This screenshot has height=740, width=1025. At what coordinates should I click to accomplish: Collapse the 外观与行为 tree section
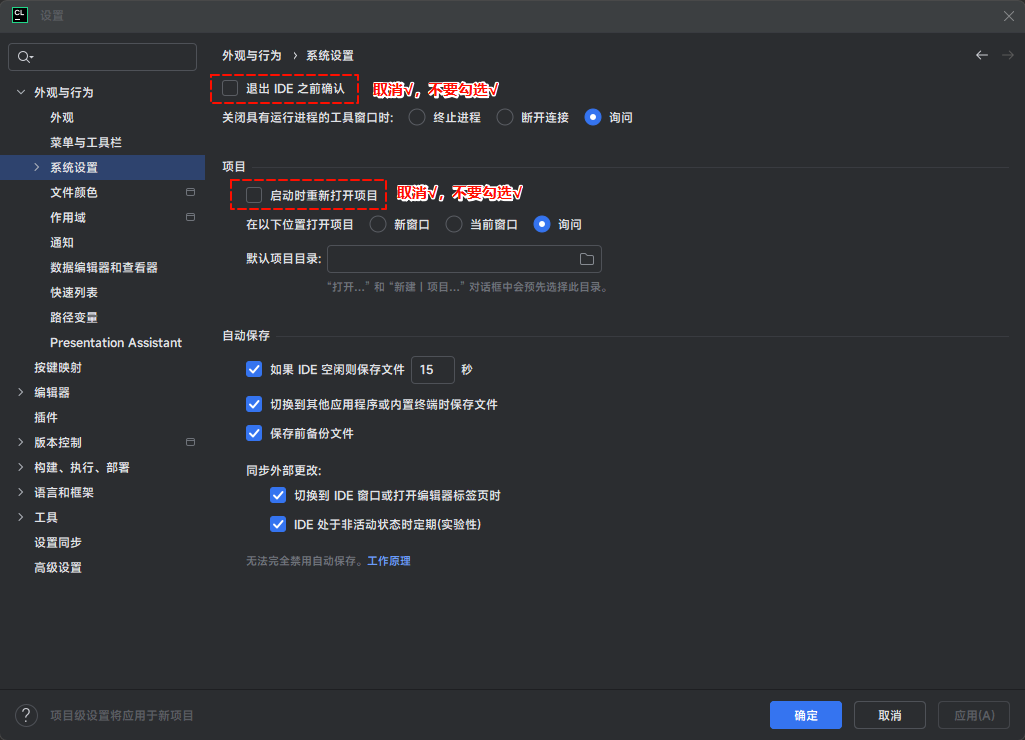point(21,92)
